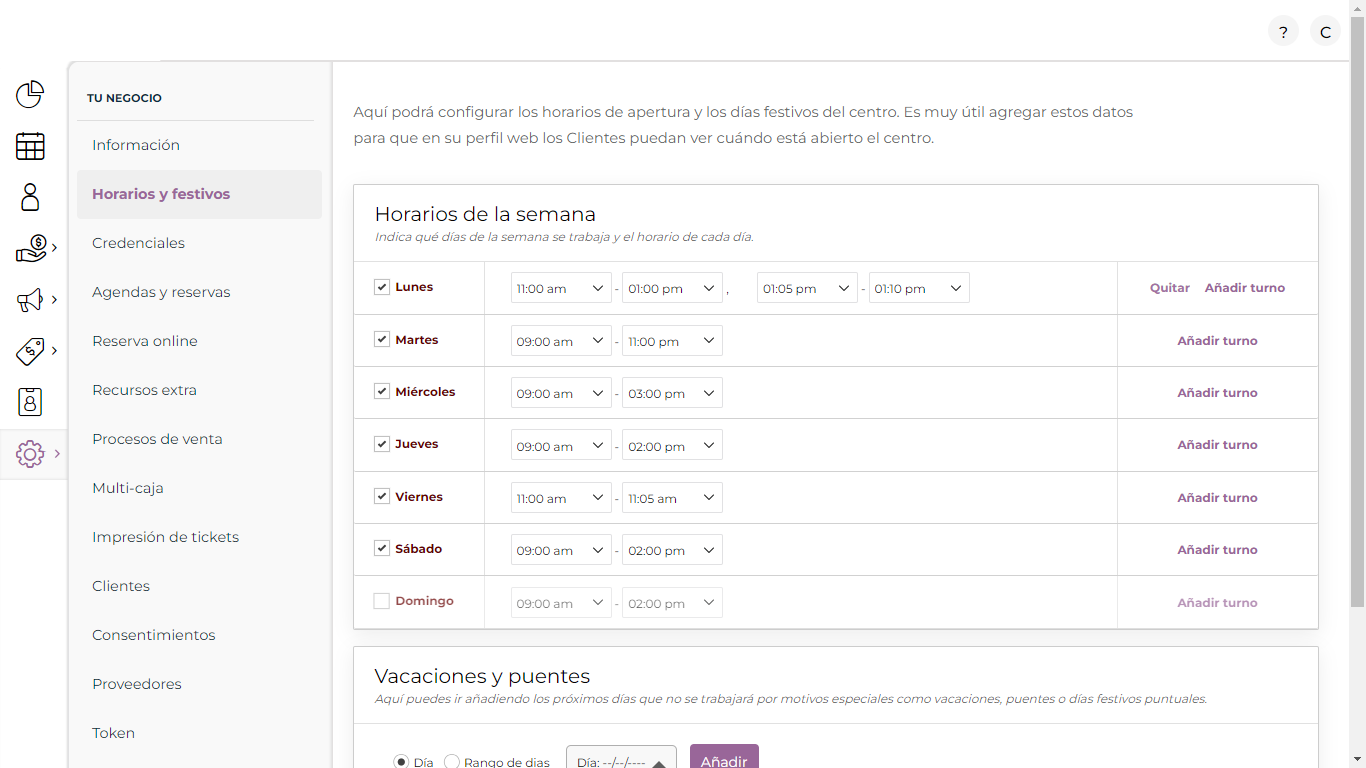Viewport: 1366px width, 768px height.
Task: Open Reserva online menu item
Action: click(x=199, y=341)
